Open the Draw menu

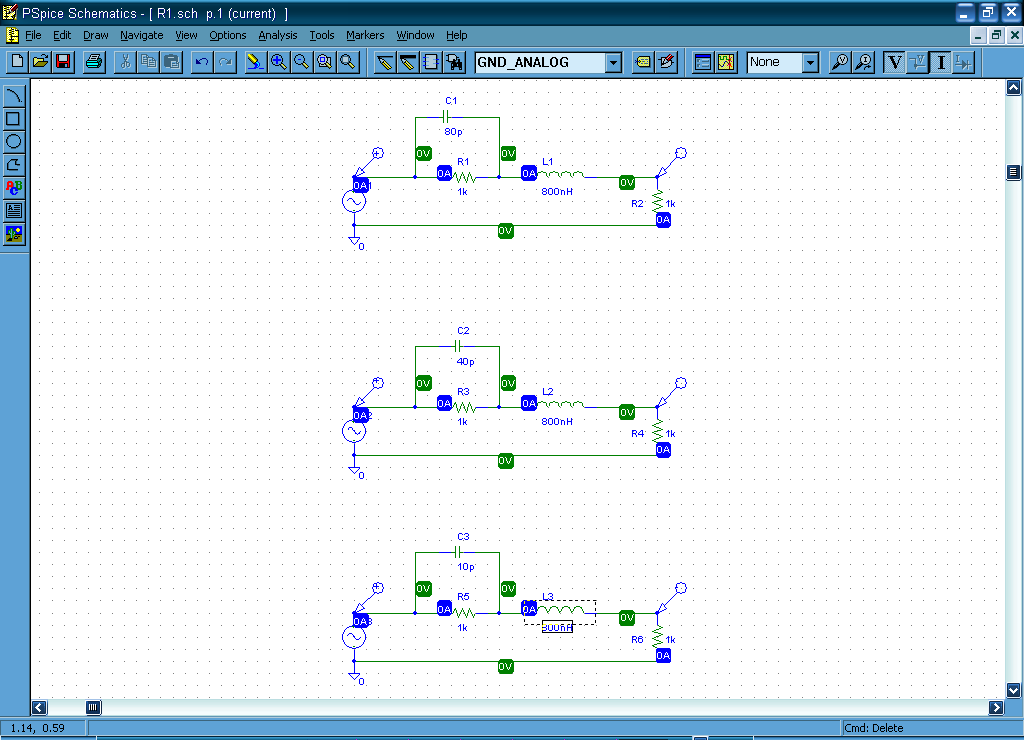pos(95,35)
